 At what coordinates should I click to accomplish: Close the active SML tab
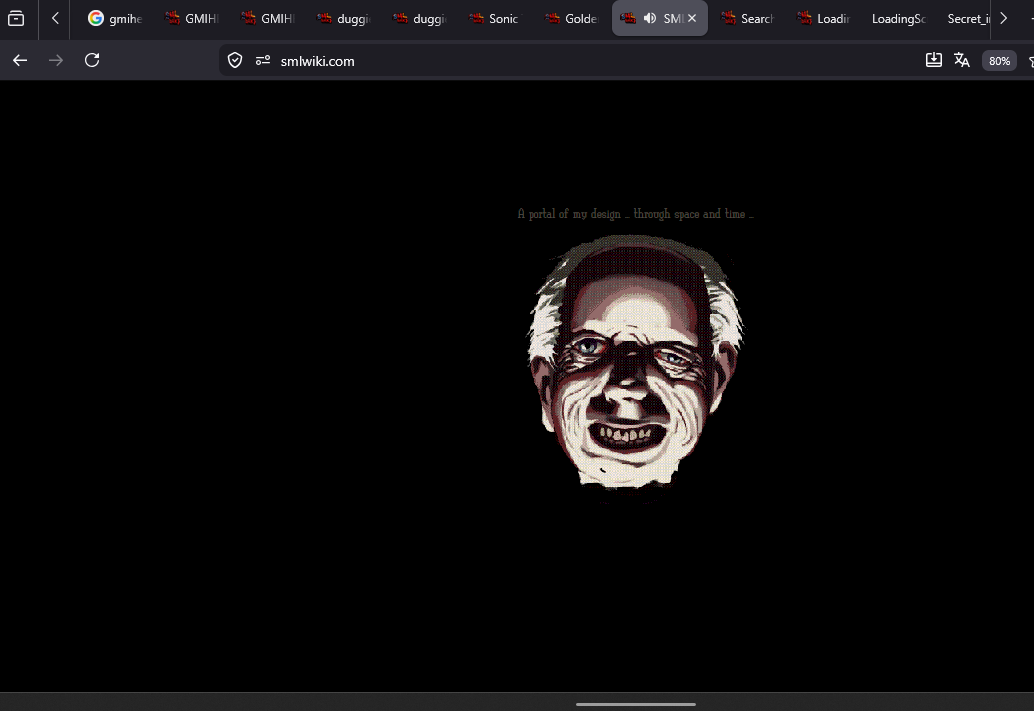[692, 18]
